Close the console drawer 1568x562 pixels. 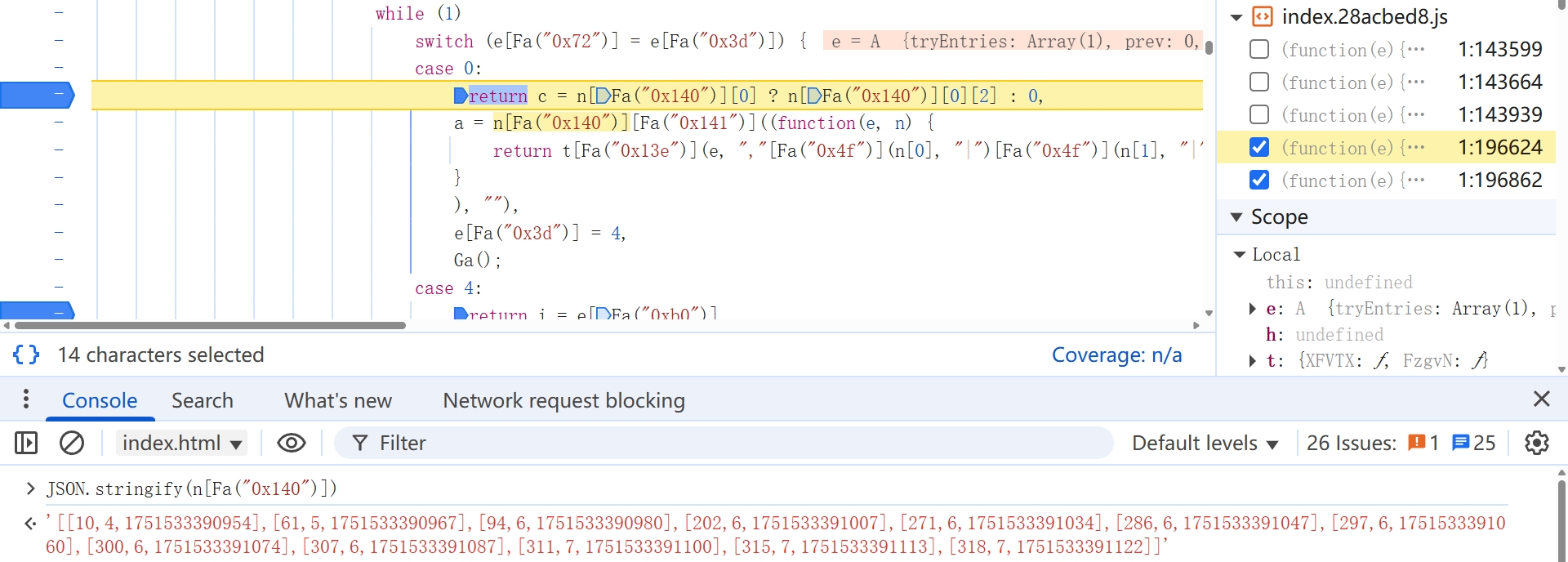1541,399
